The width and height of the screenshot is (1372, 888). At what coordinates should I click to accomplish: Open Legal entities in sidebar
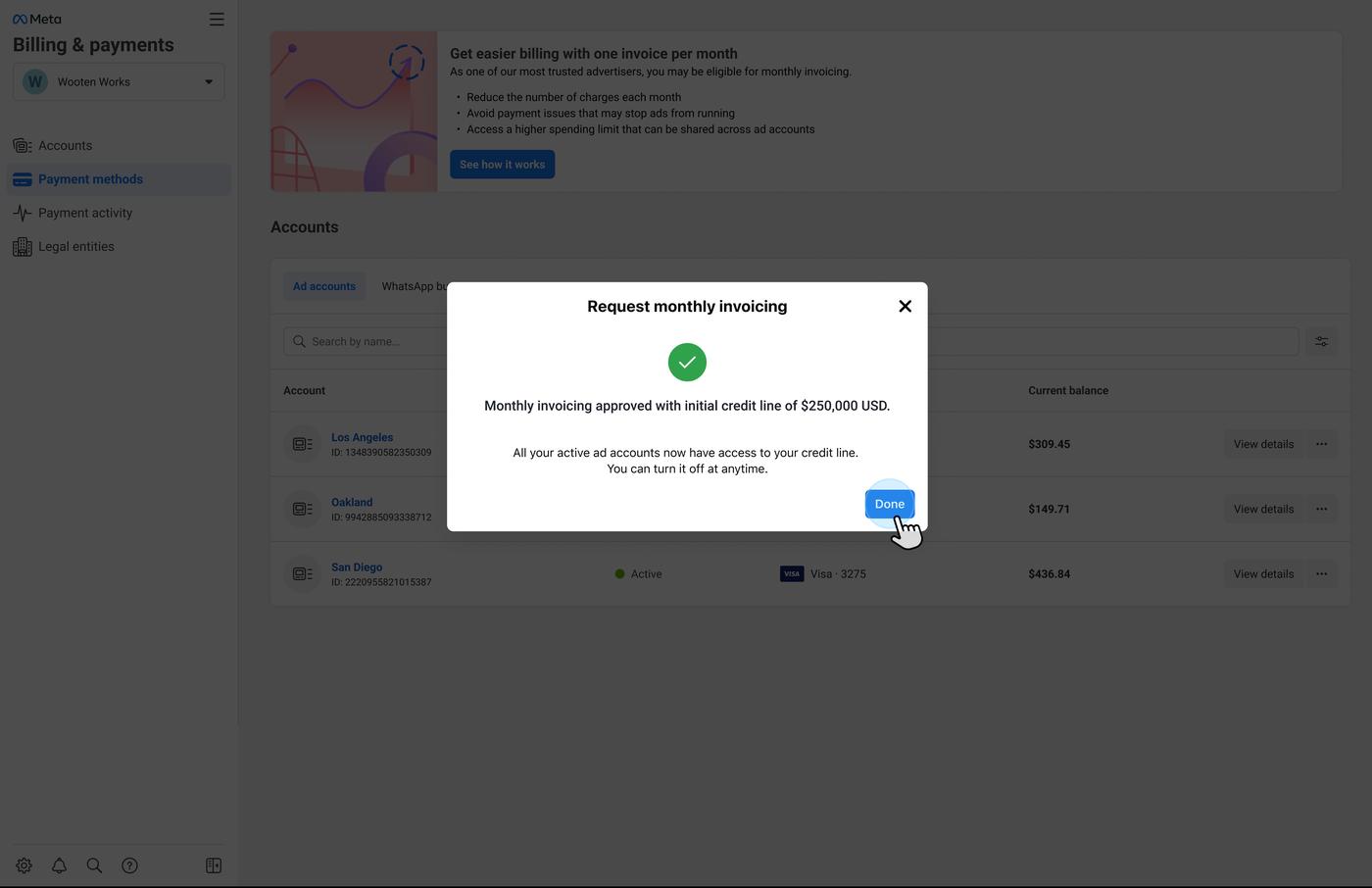click(119, 247)
